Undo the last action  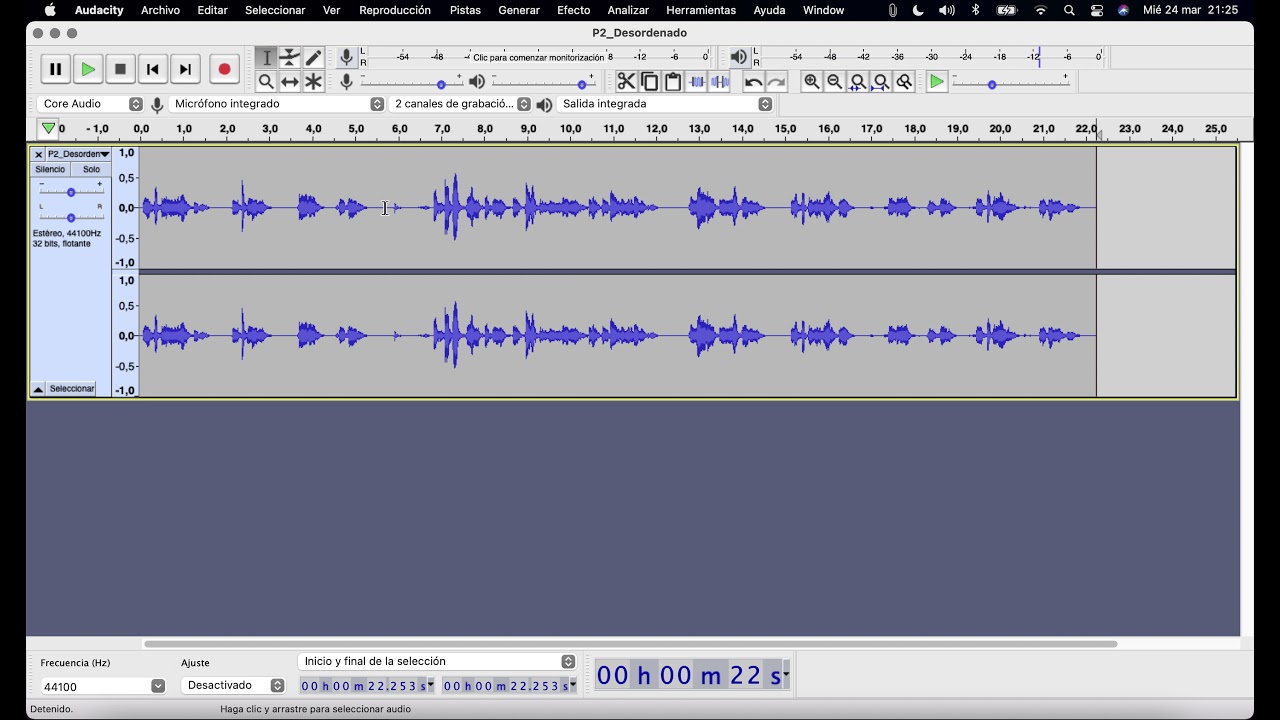[x=753, y=82]
